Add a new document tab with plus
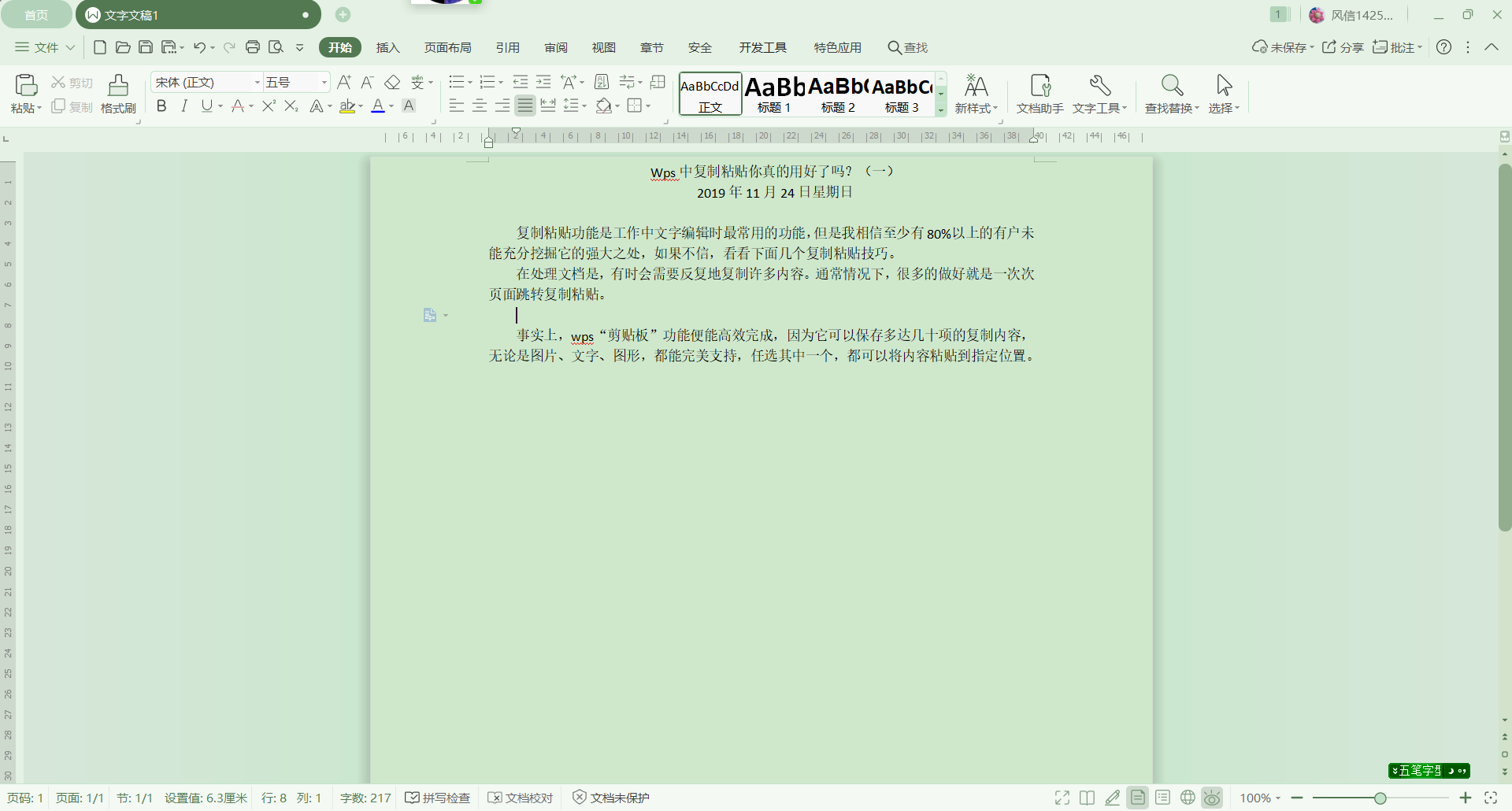 pyautogui.click(x=343, y=14)
